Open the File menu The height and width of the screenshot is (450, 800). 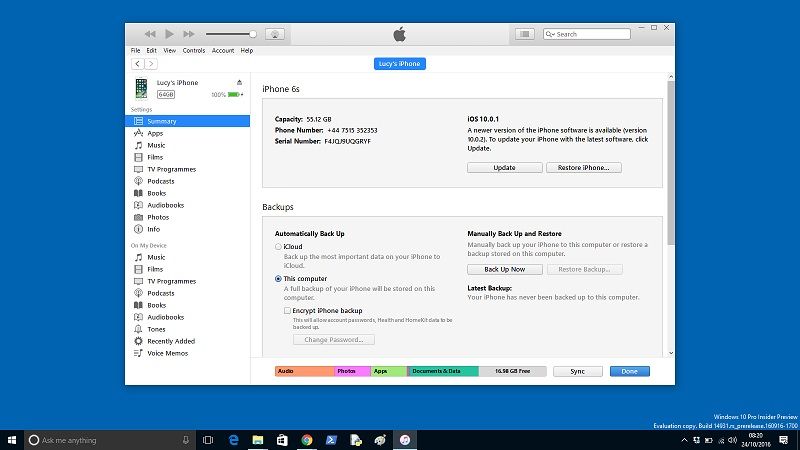point(135,51)
